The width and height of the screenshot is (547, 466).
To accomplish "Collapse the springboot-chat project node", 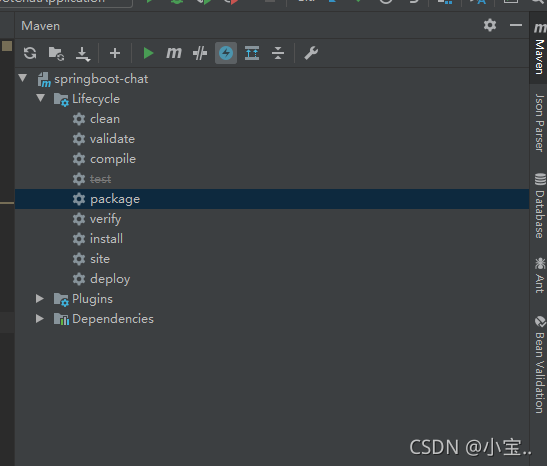I will pos(23,78).
